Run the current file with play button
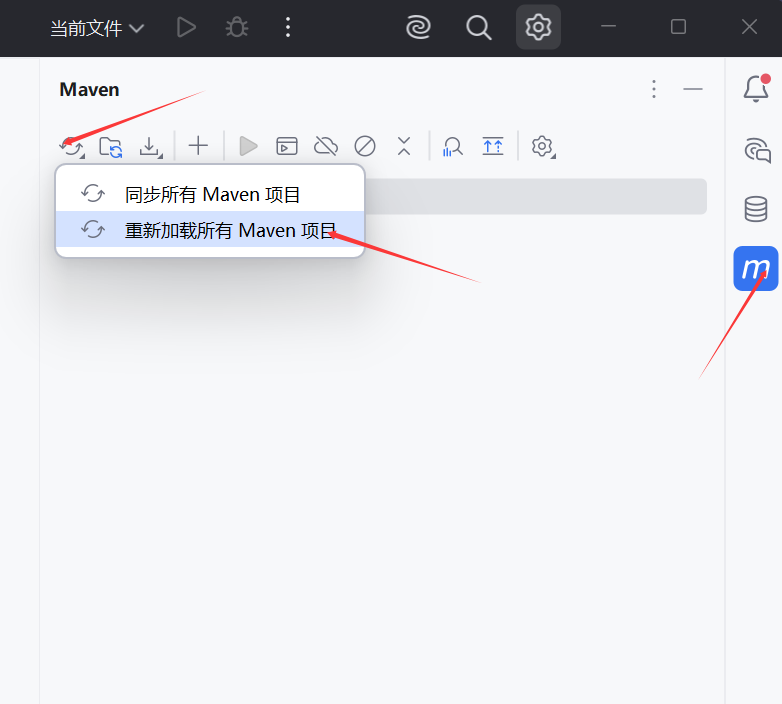 (186, 27)
